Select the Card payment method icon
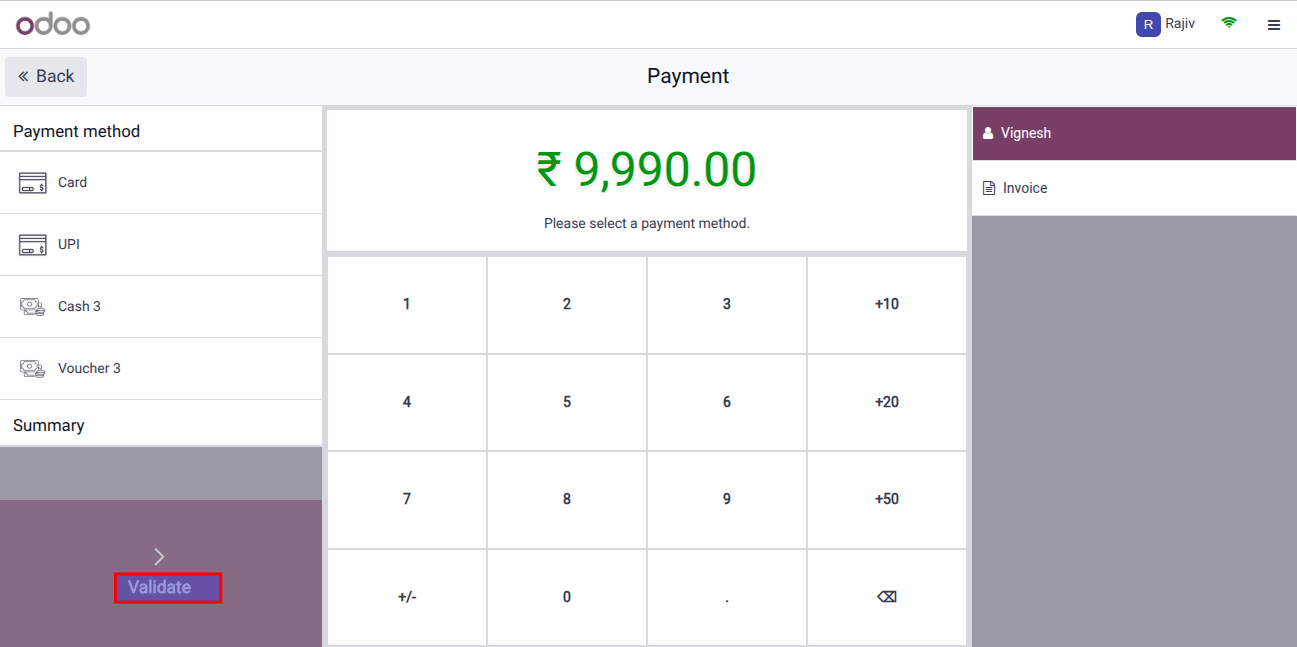Viewport: 1297px width, 647px height. click(32, 182)
